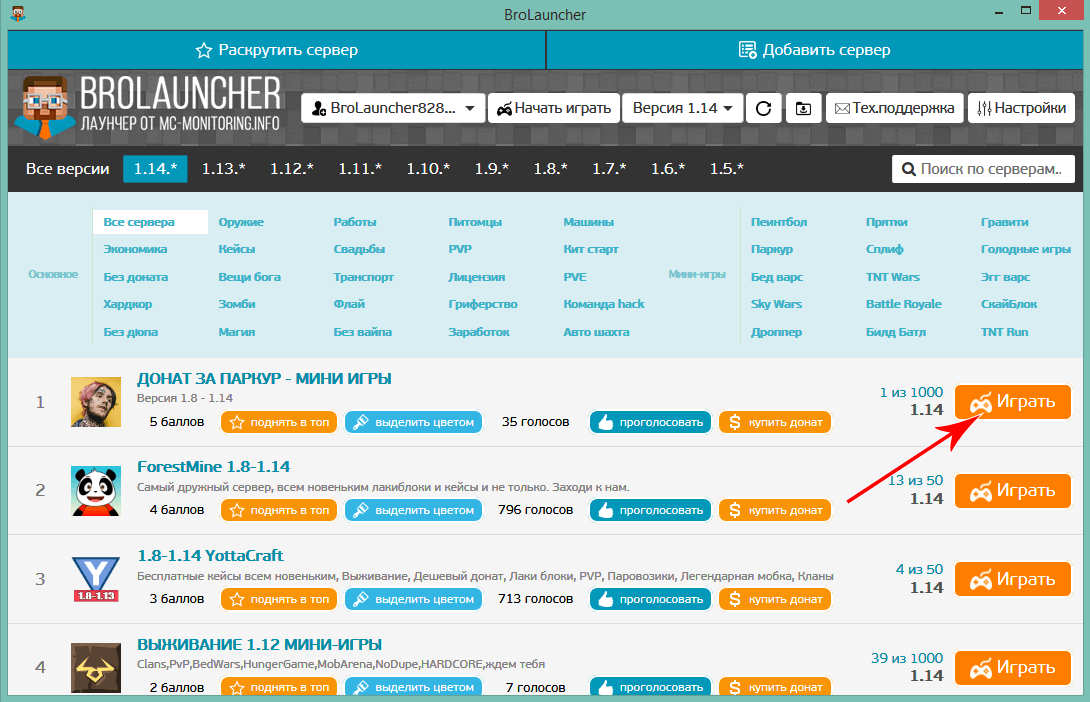Image resolution: width=1090 pixels, height=702 pixels.
Task: Click 'купить донат' for ВЫЖИВАНИЕ 1.12 server
Action: pyautogui.click(x=774, y=687)
